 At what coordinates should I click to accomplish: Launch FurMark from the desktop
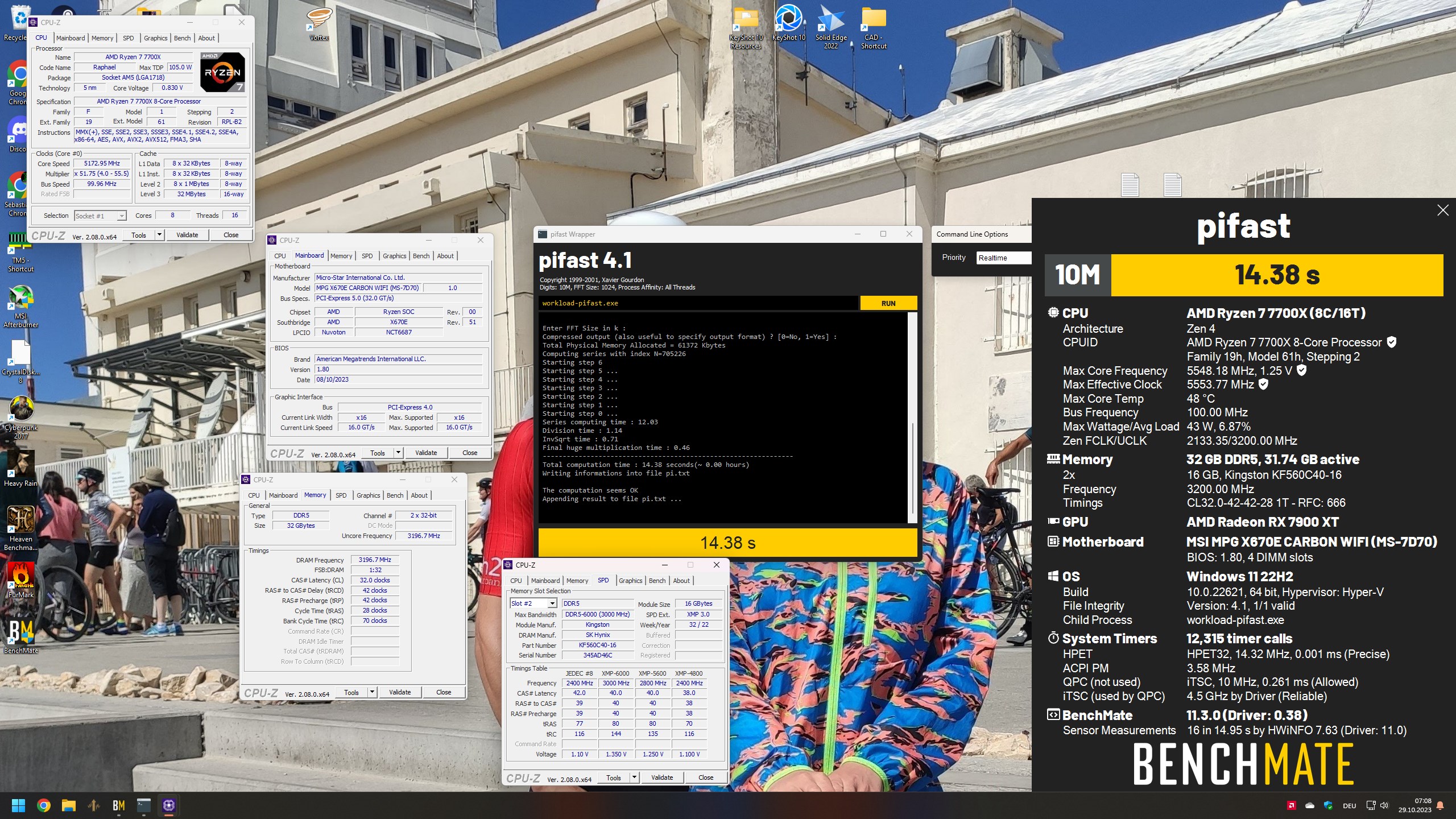pyautogui.click(x=20, y=581)
